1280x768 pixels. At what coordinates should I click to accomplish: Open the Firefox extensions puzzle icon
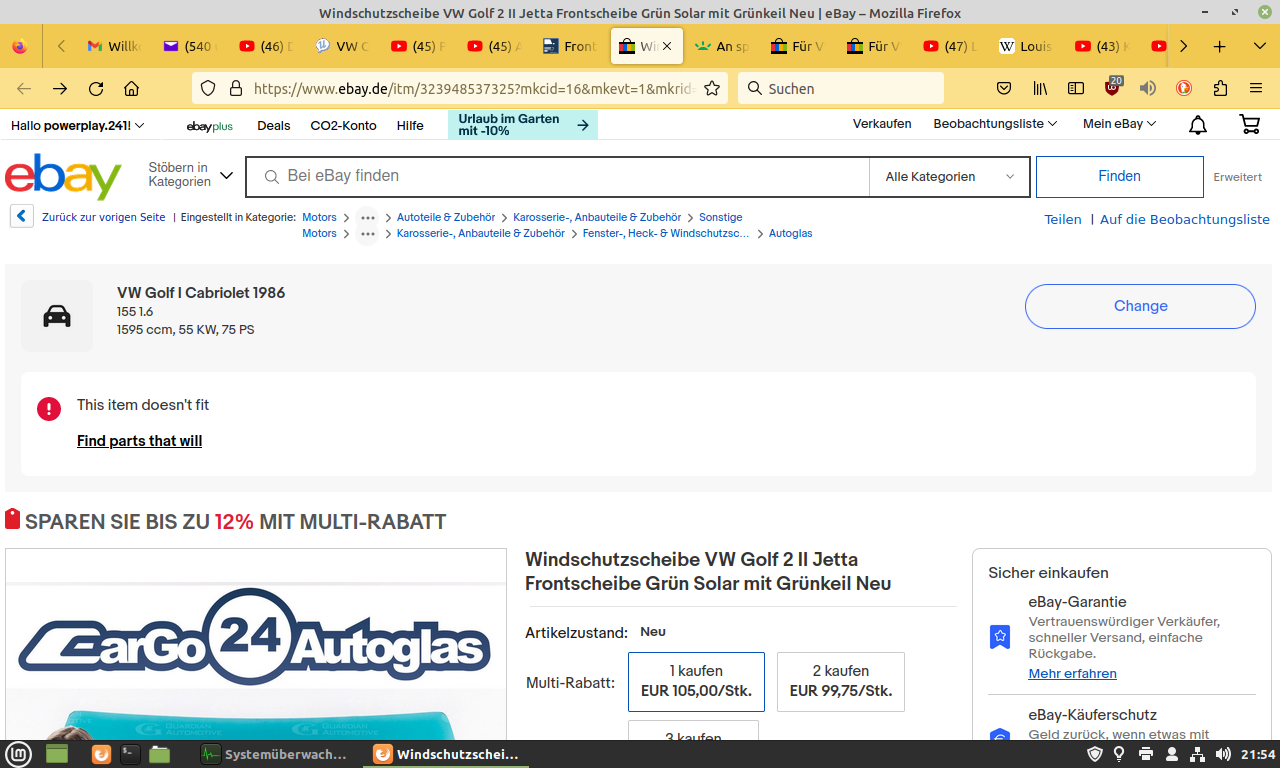[1220, 88]
